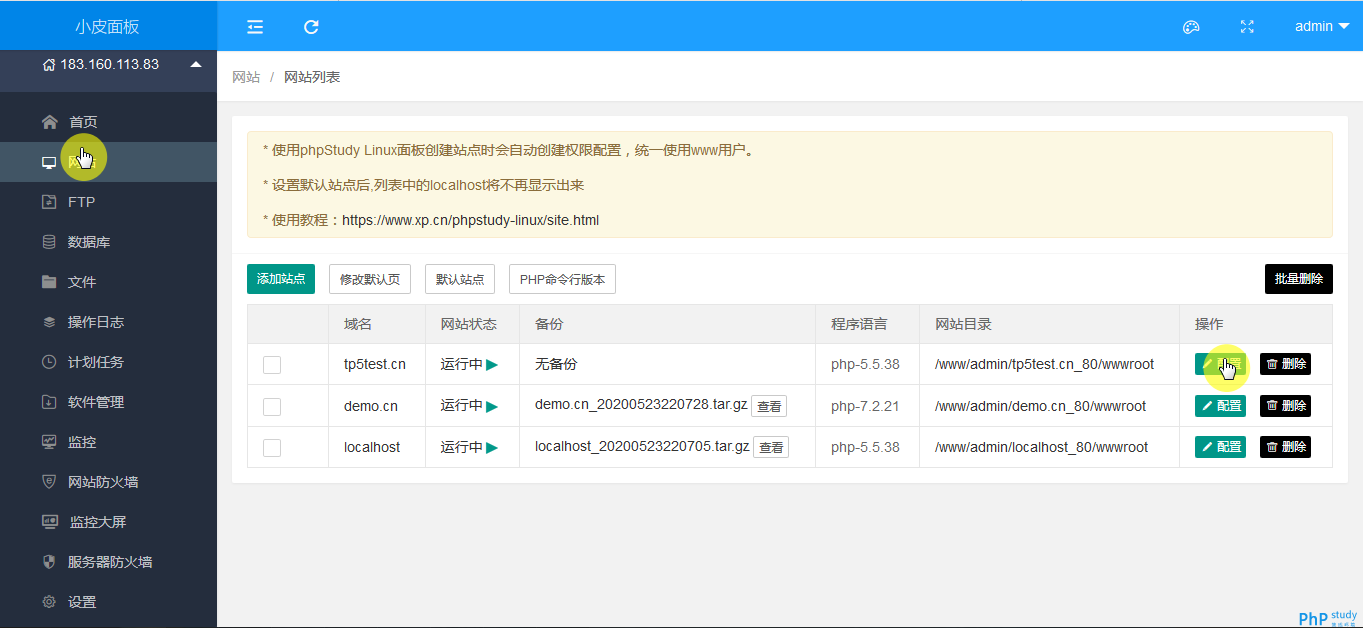
Task: Toggle fullscreen mode icon
Action: 1247,27
